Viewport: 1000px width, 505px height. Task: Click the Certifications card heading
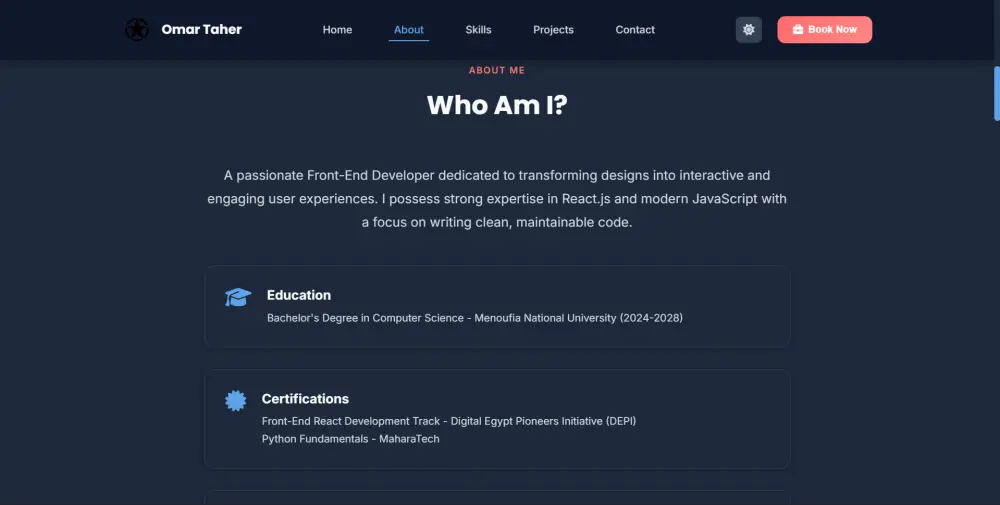(x=305, y=399)
